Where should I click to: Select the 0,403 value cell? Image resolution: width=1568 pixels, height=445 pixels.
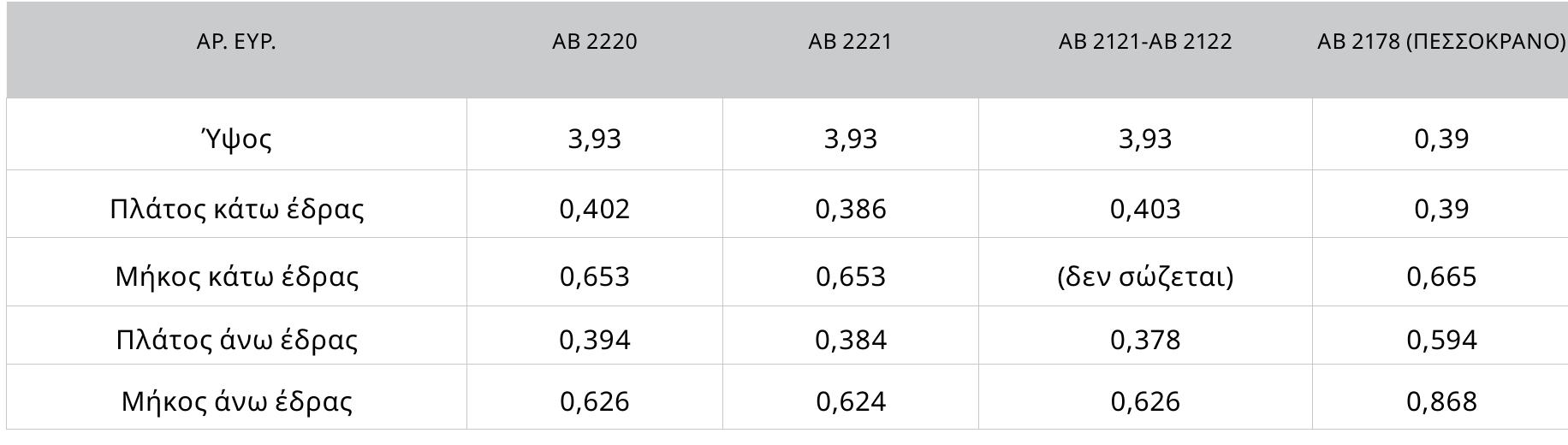(x=1145, y=209)
